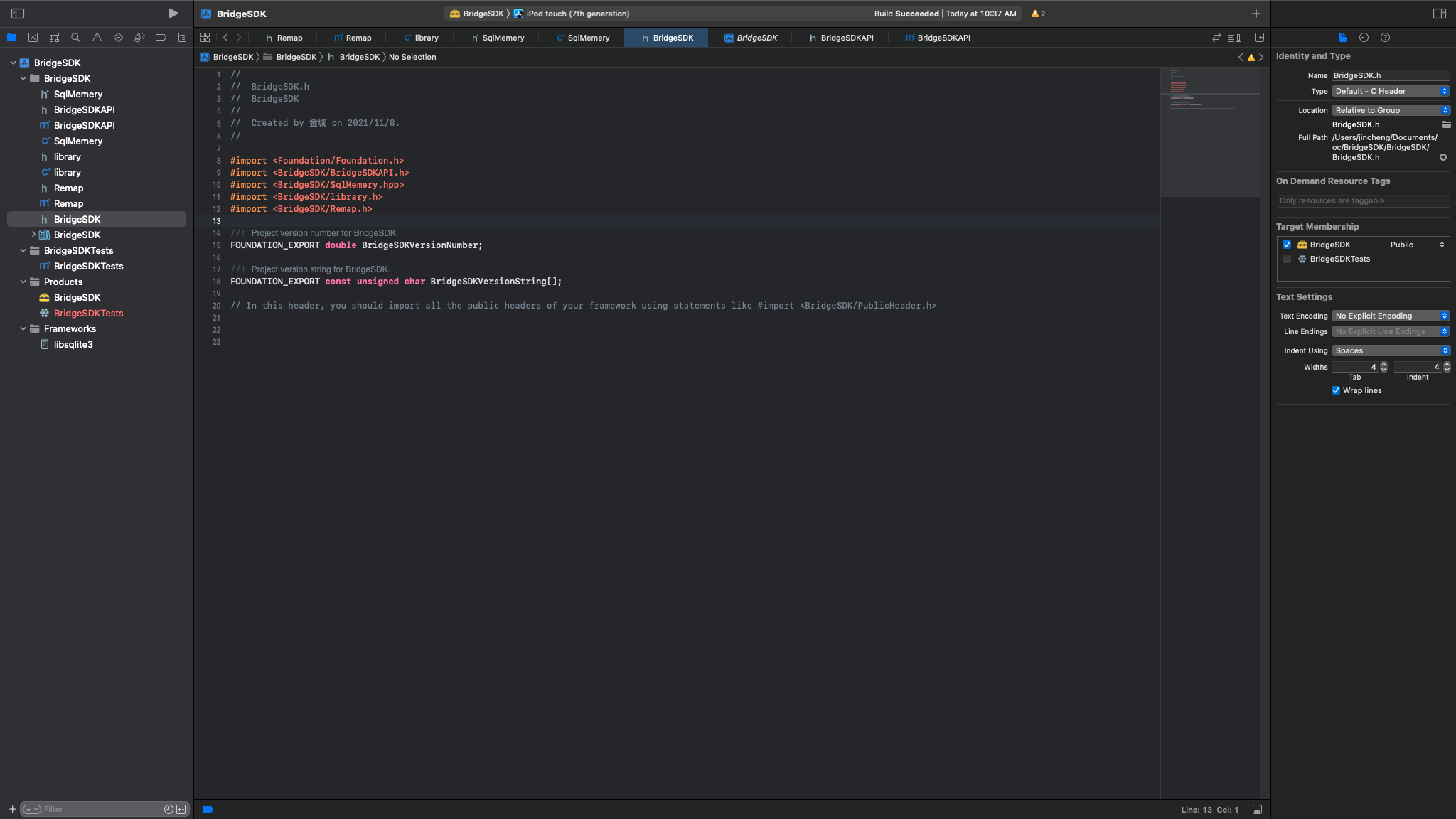
Task: Select libsqlite3 in the project navigator
Action: (73, 344)
